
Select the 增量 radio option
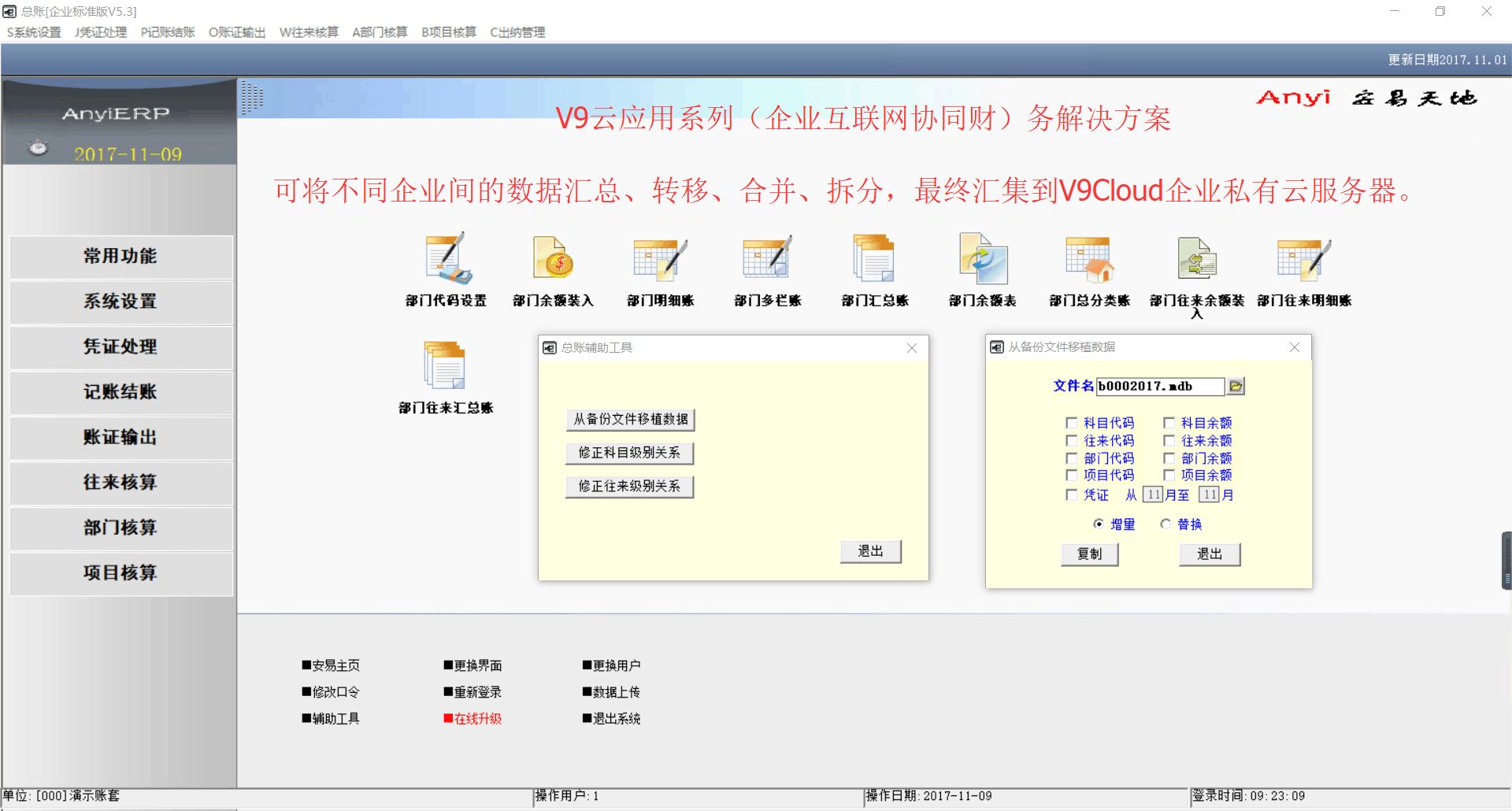[1099, 524]
